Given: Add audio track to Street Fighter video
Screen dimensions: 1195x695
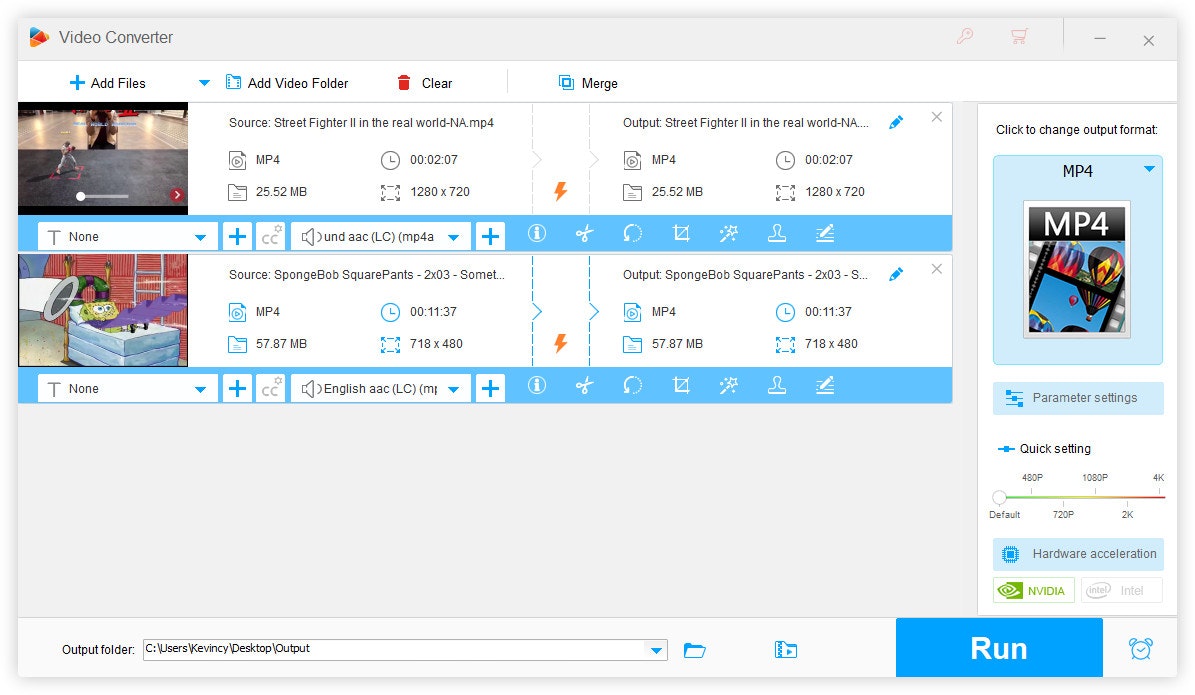Looking at the screenshot, I should pyautogui.click(x=490, y=237).
